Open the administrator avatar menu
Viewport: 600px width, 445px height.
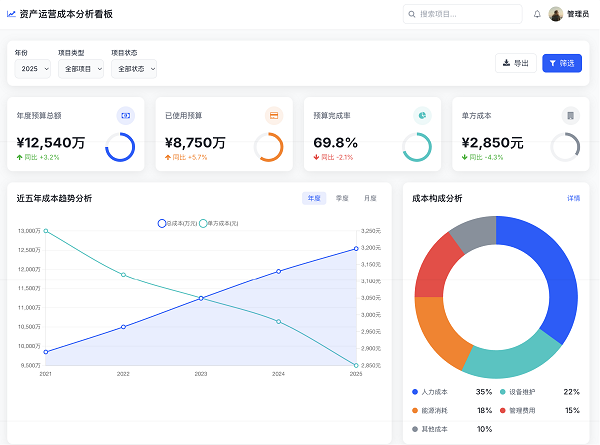[x=556, y=14]
